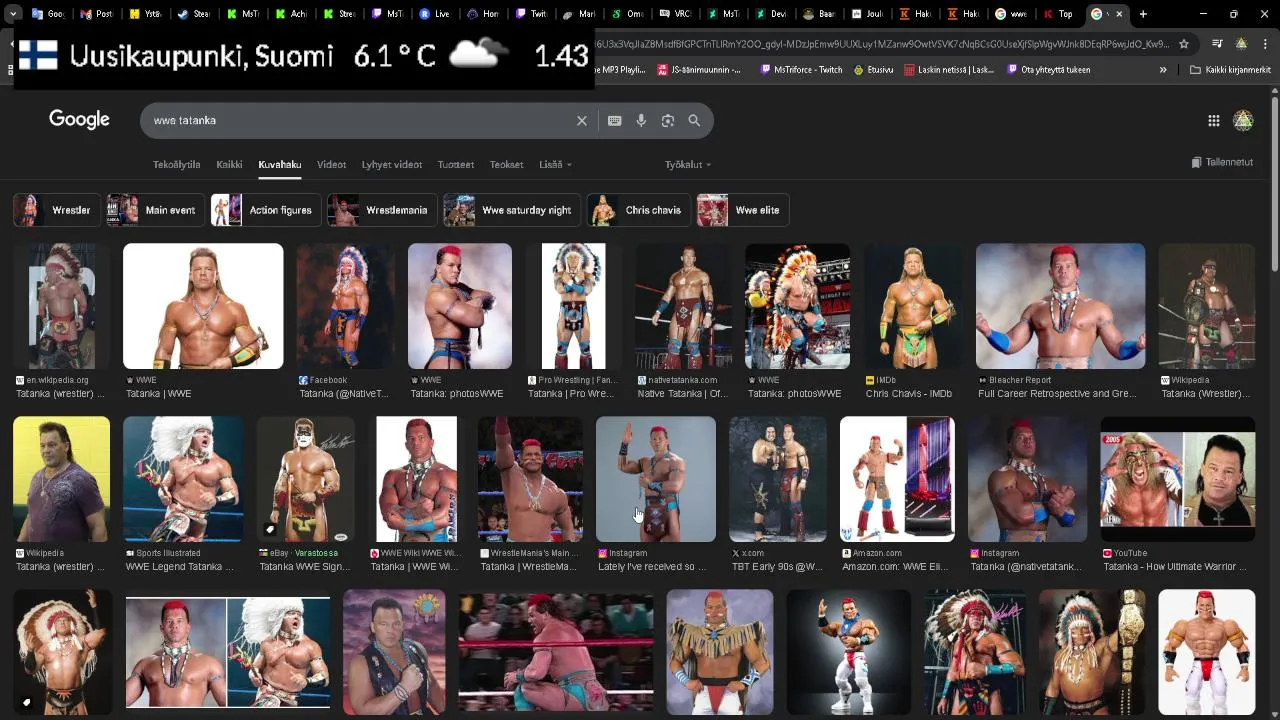Open the Tuotteet tab
The width and height of the screenshot is (1280, 720).
[x=456, y=164]
